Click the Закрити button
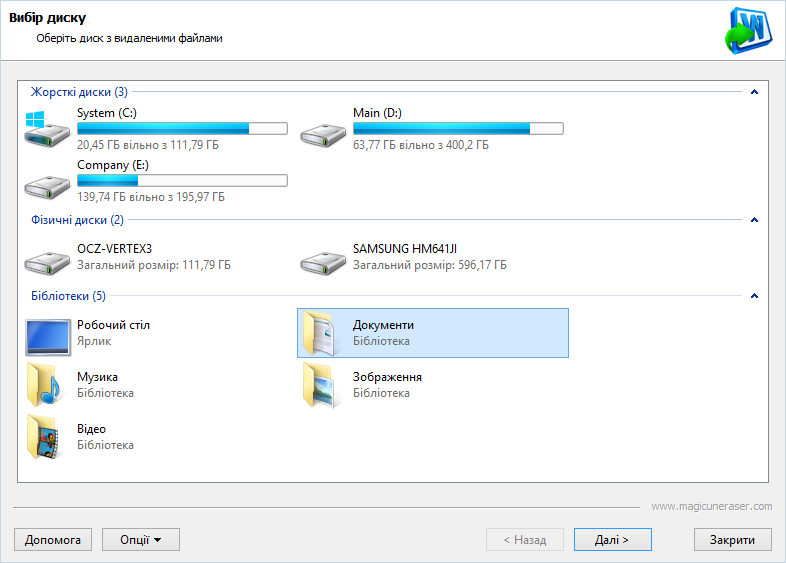 pos(732,539)
